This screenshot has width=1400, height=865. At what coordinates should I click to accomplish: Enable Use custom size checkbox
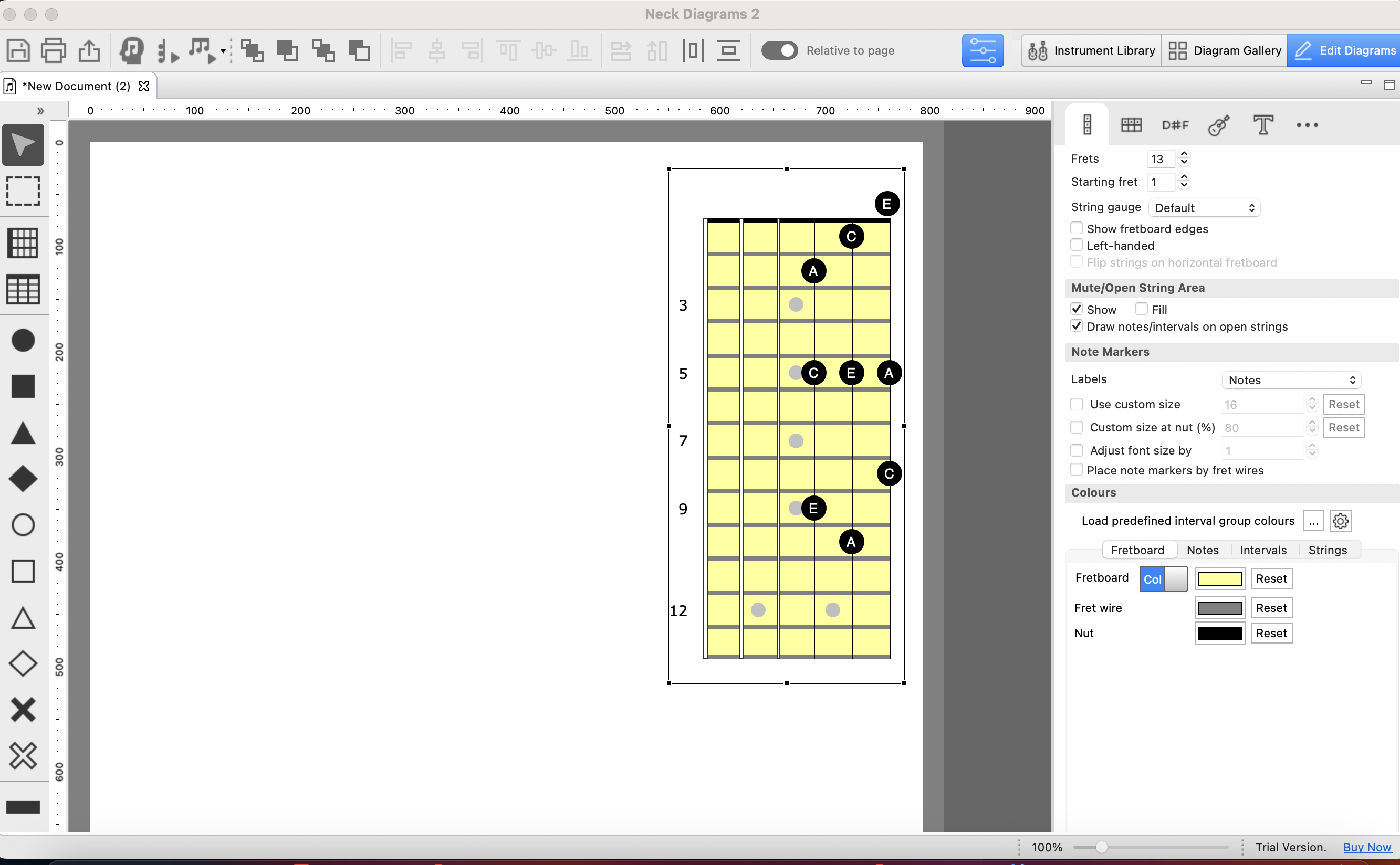tap(1077, 405)
